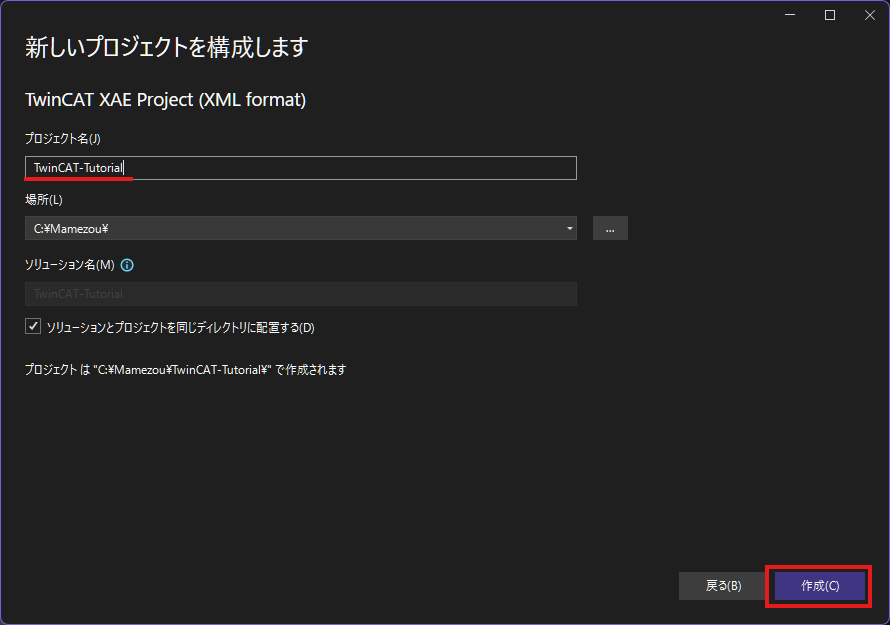The image size is (890, 625).
Task: Click the TwinCAT XAE Project (XML format) subtitle
Action: coord(165,100)
